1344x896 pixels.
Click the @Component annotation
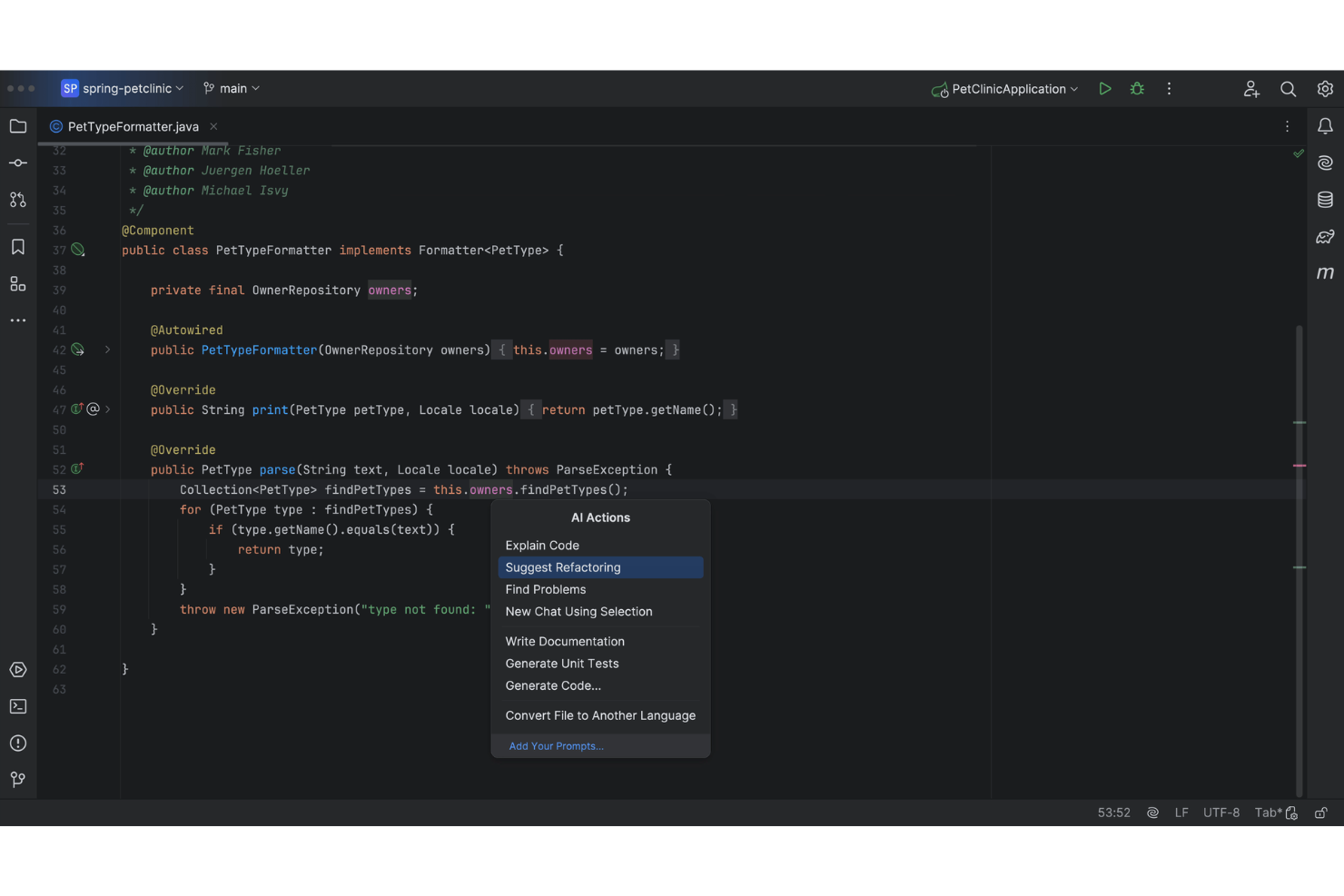158,231
